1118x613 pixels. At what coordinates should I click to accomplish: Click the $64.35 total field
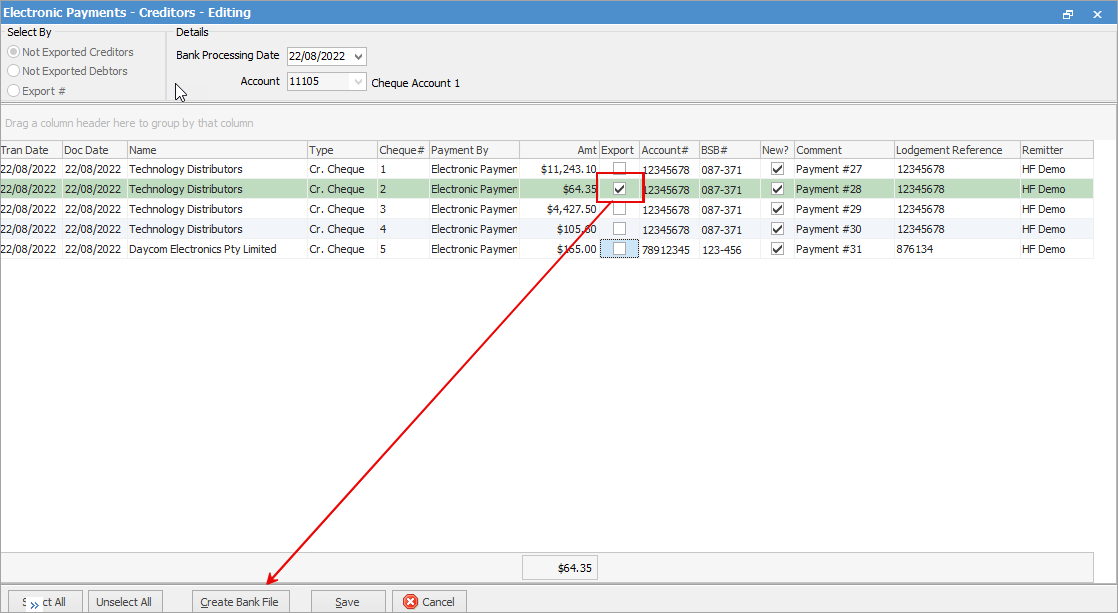pos(560,568)
